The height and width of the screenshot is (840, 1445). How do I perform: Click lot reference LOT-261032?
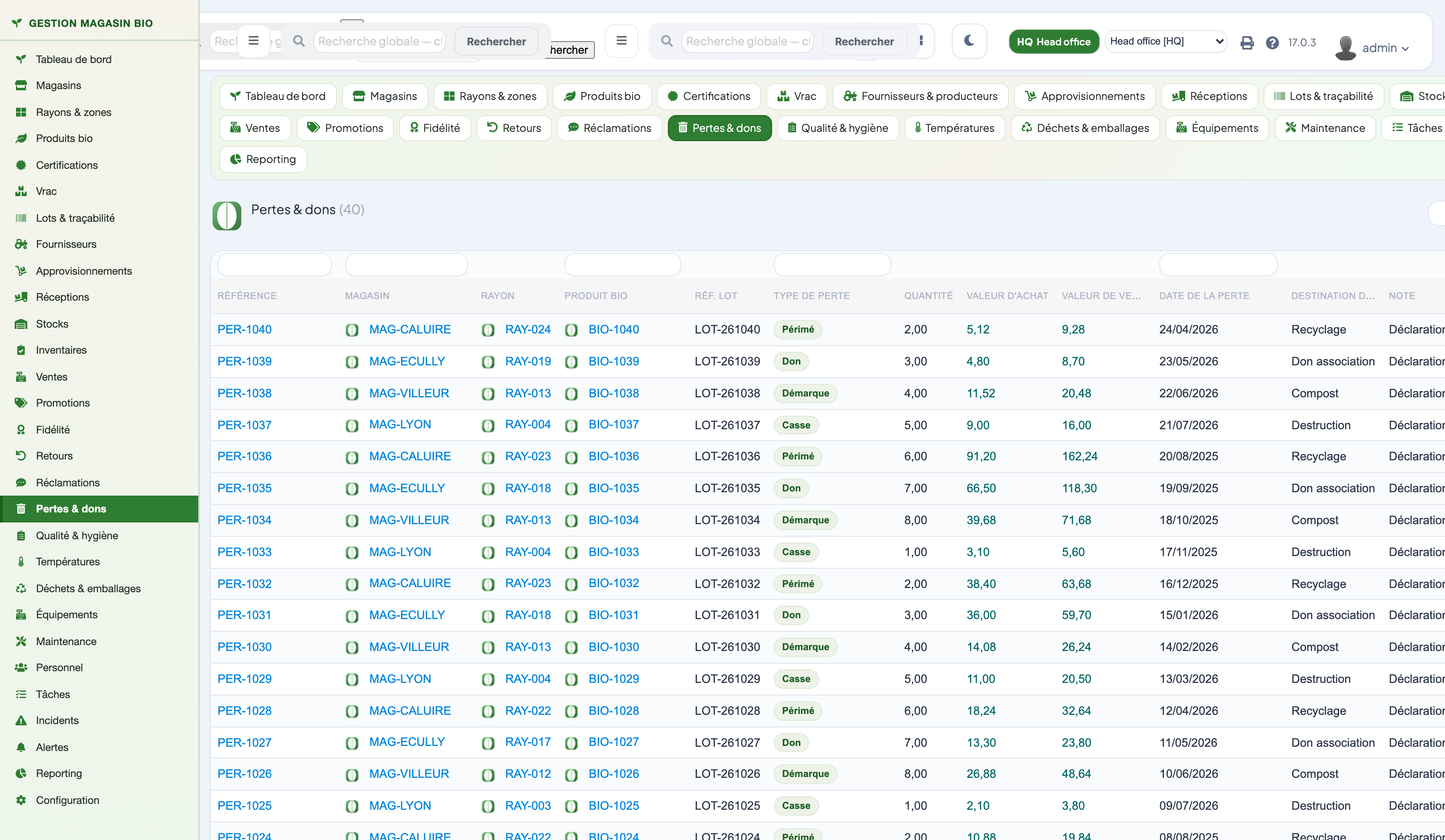[728, 584]
